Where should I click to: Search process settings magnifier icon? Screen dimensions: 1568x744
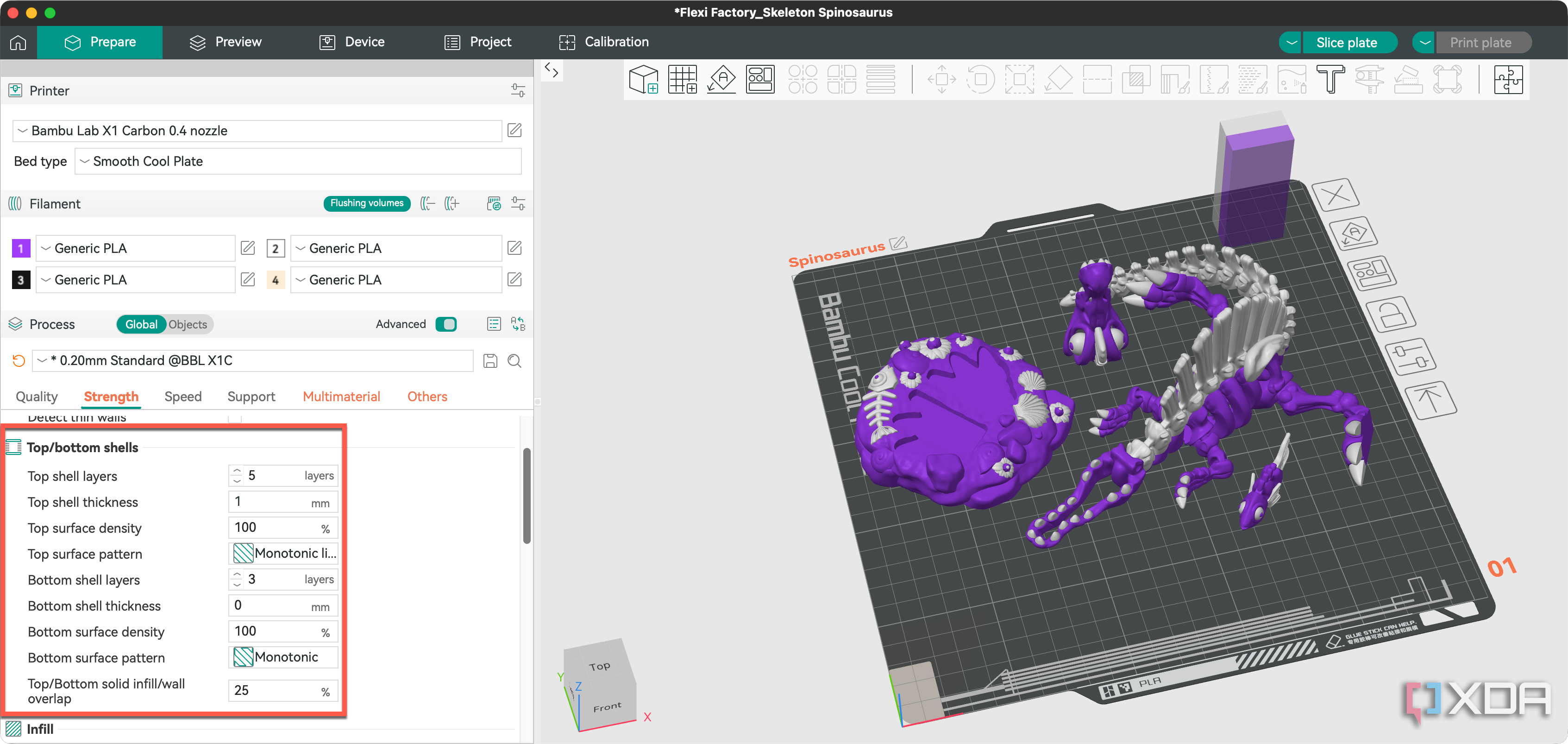coord(514,361)
